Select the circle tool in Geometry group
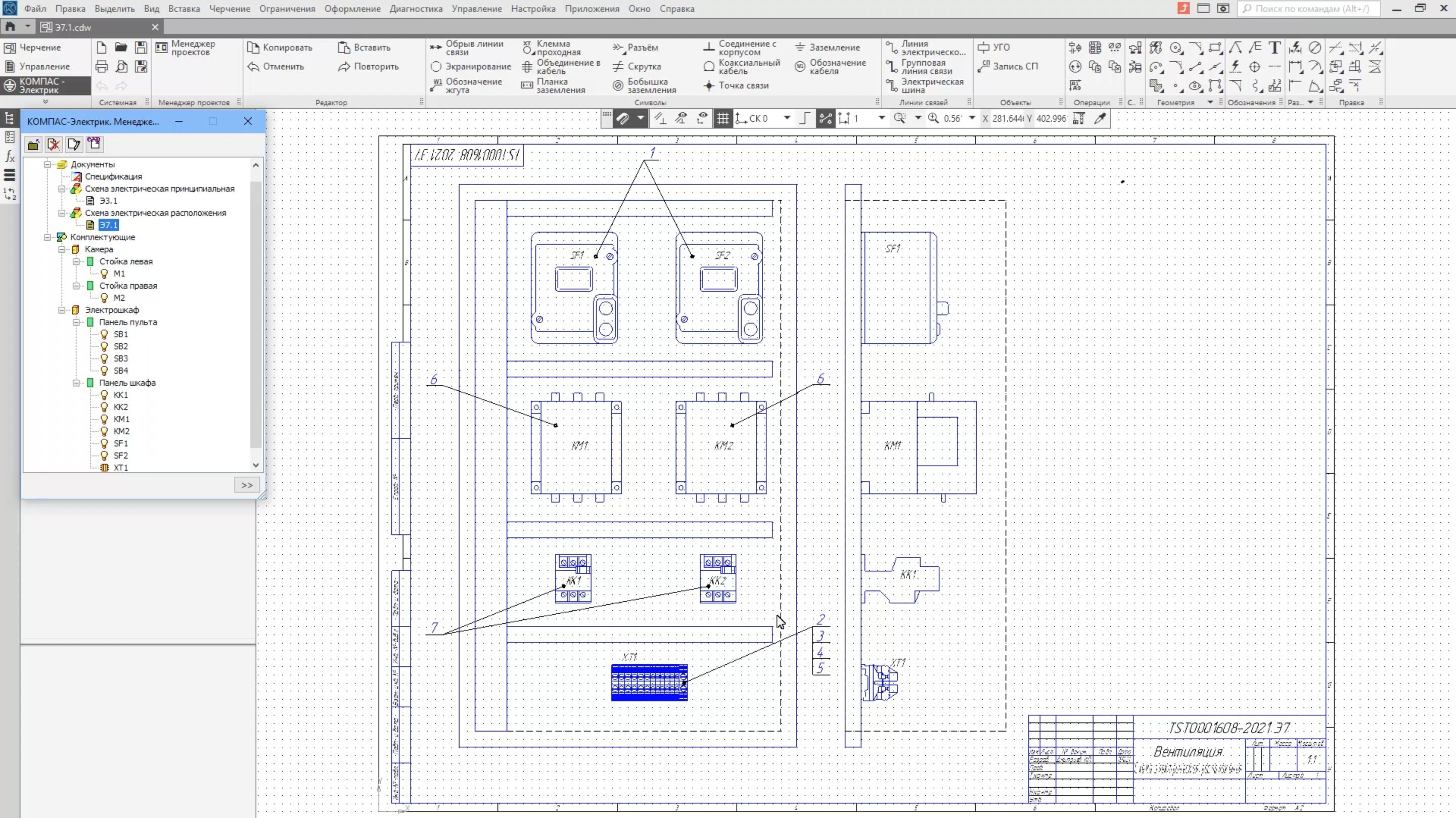The height and width of the screenshot is (818, 1456). click(x=1175, y=48)
